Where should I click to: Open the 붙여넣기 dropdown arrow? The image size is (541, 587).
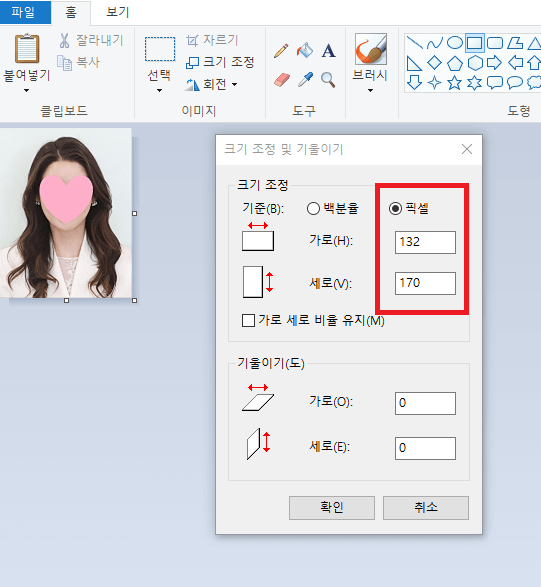tap(27, 91)
